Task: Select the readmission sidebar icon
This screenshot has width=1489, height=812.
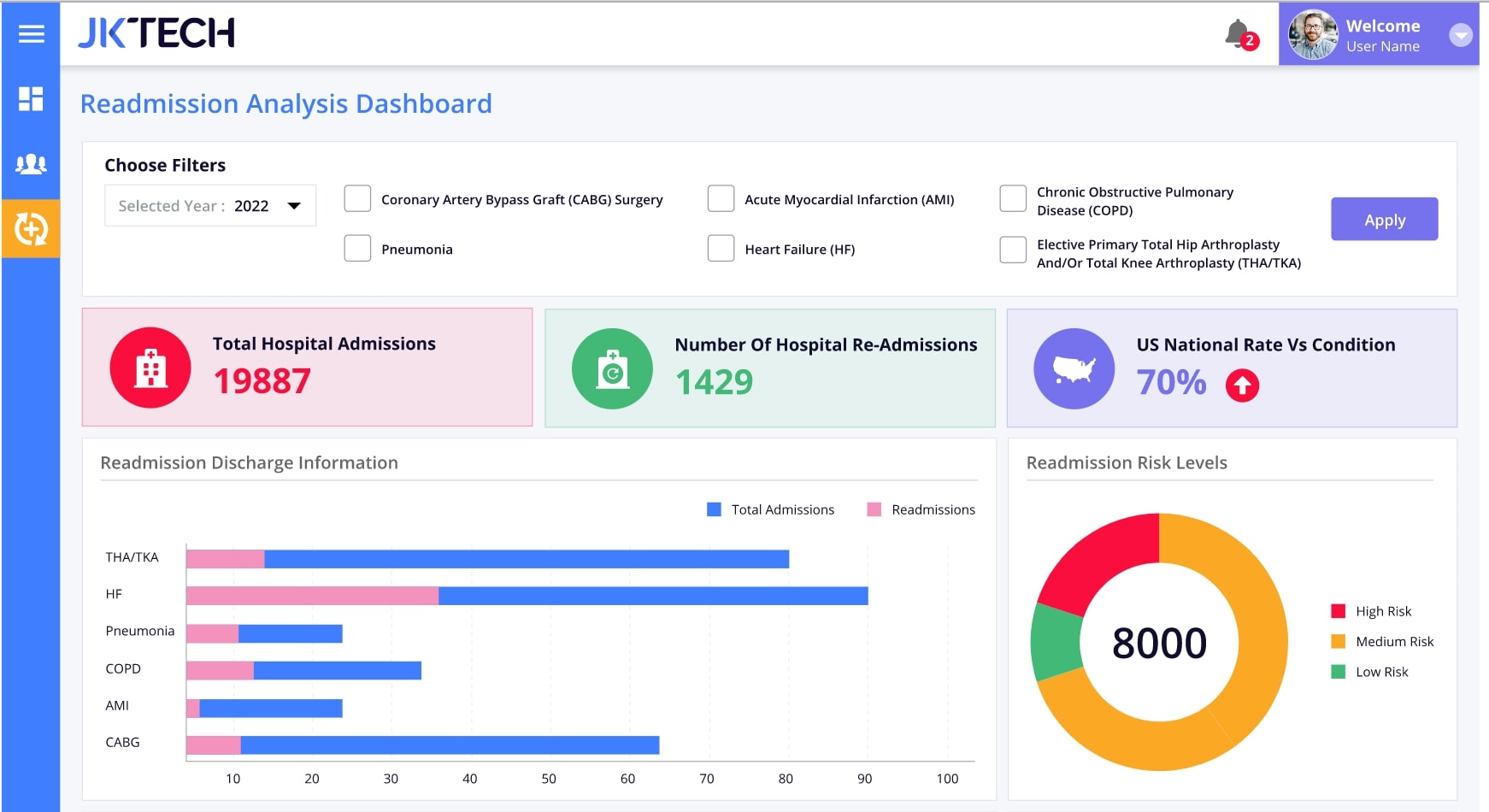Action: (x=31, y=228)
